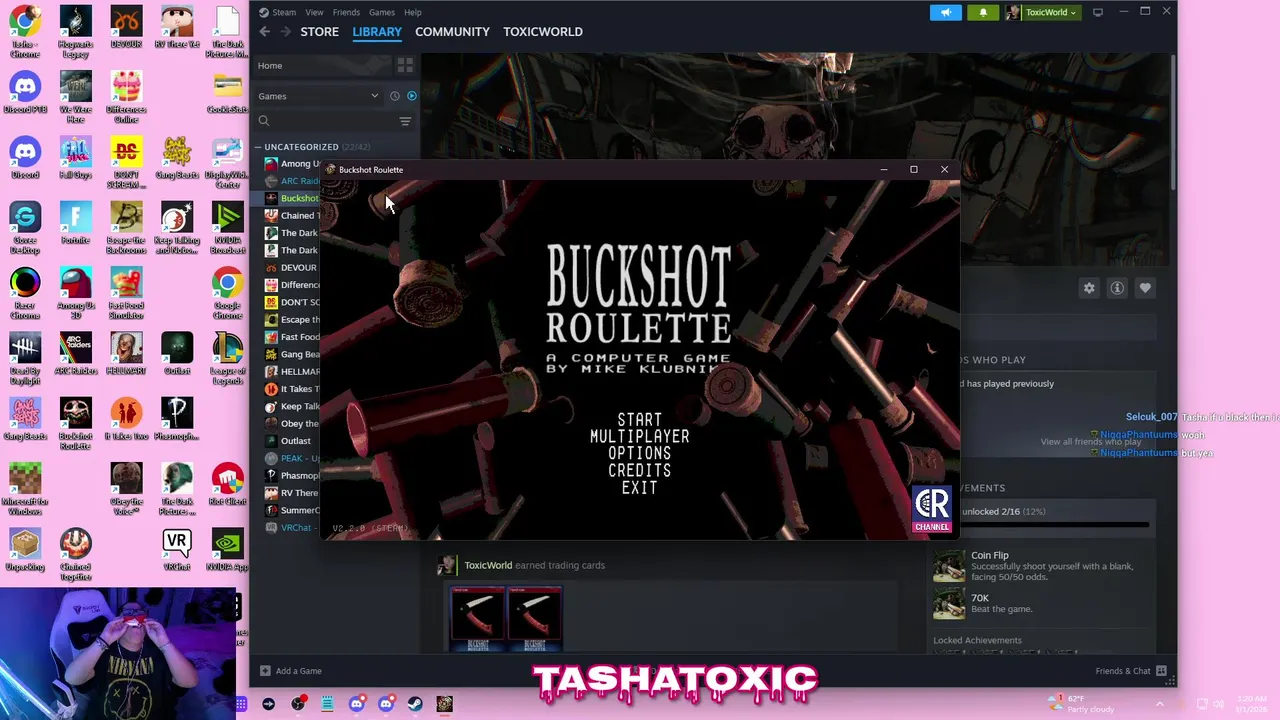The height and width of the screenshot is (720, 1280).
Task: Open the View menu
Action: 314,12
